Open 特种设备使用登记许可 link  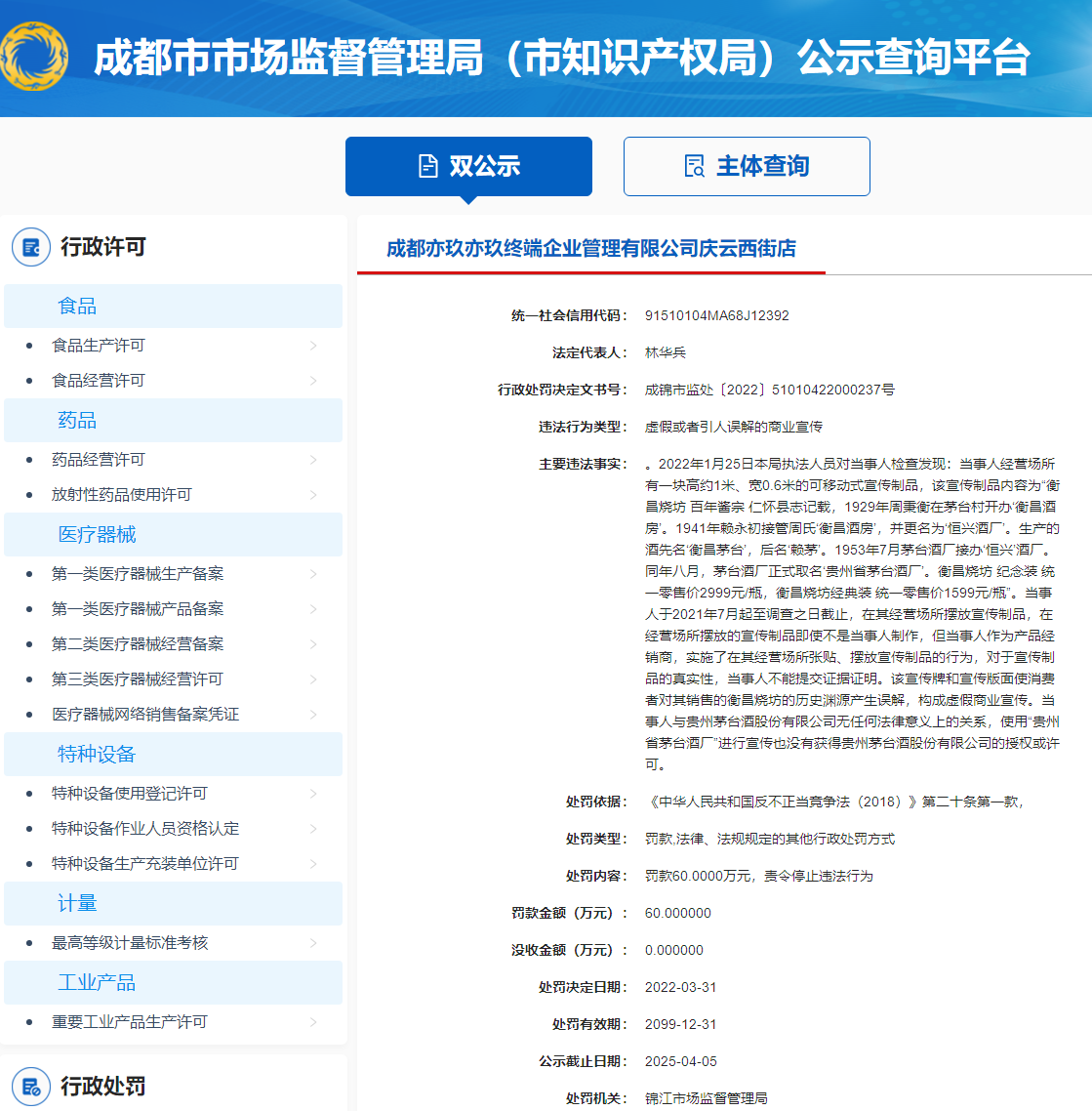(130, 794)
